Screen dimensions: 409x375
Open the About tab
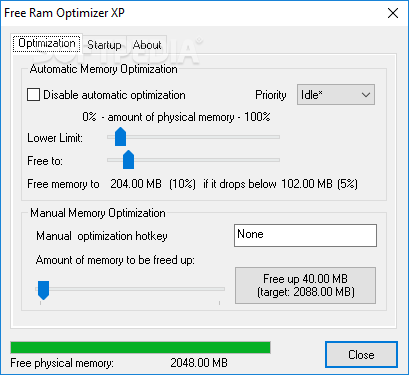tap(147, 45)
